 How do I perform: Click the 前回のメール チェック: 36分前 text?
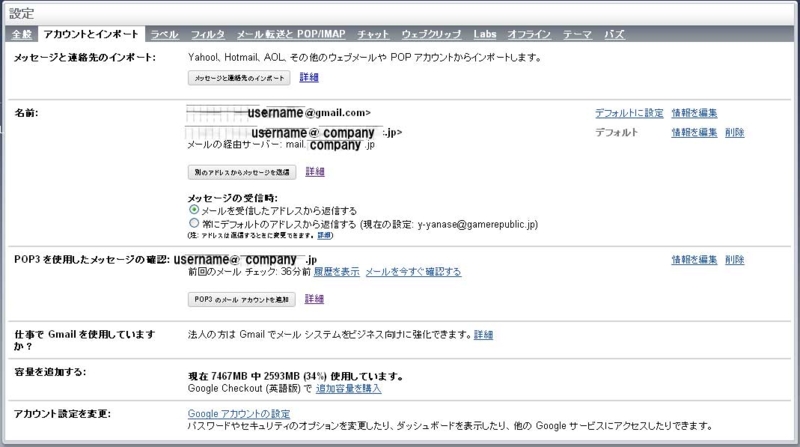249,271
